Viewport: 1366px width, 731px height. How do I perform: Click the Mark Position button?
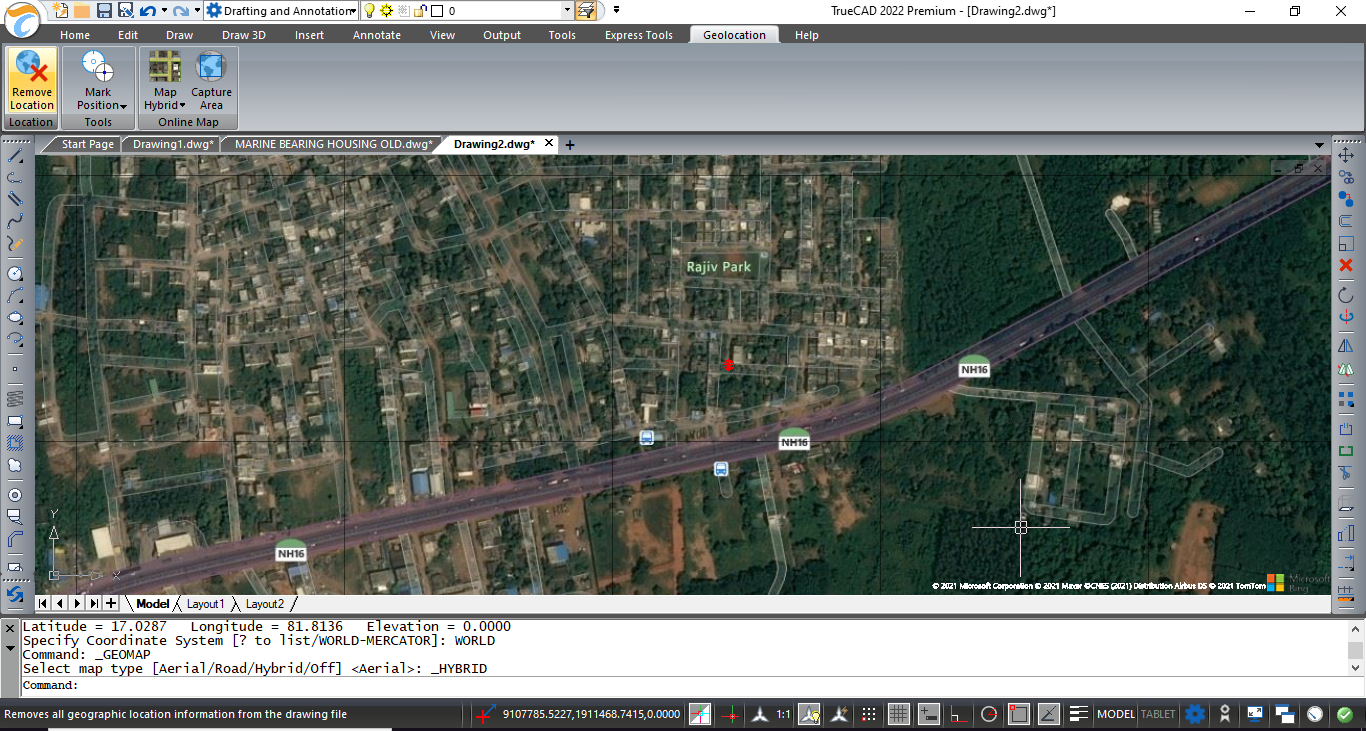pos(97,80)
